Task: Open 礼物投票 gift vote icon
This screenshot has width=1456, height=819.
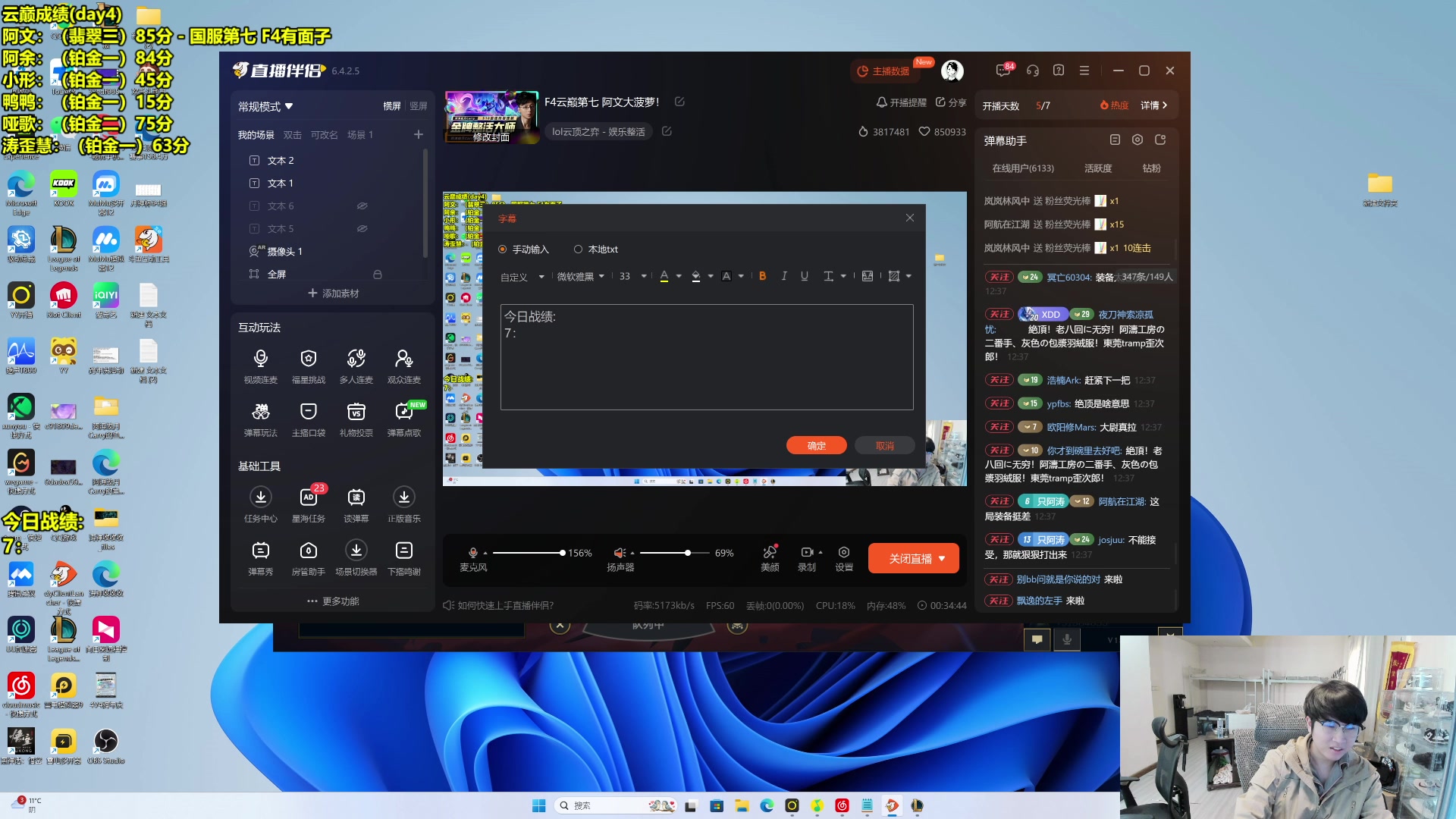Action: point(356,419)
